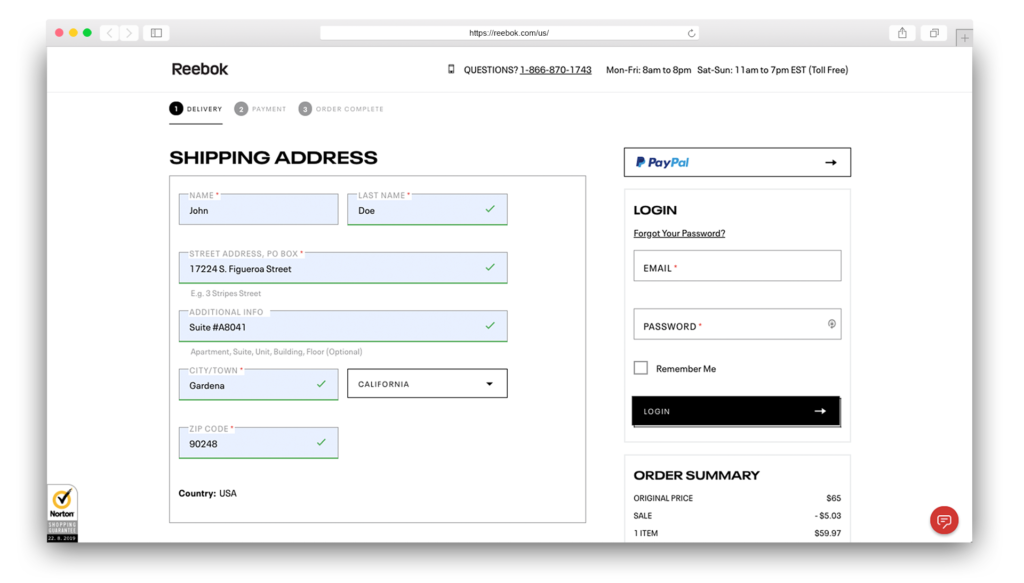Screen dimensions: 1024x583
Task: Reload the page with refresh icon
Action: tap(691, 33)
